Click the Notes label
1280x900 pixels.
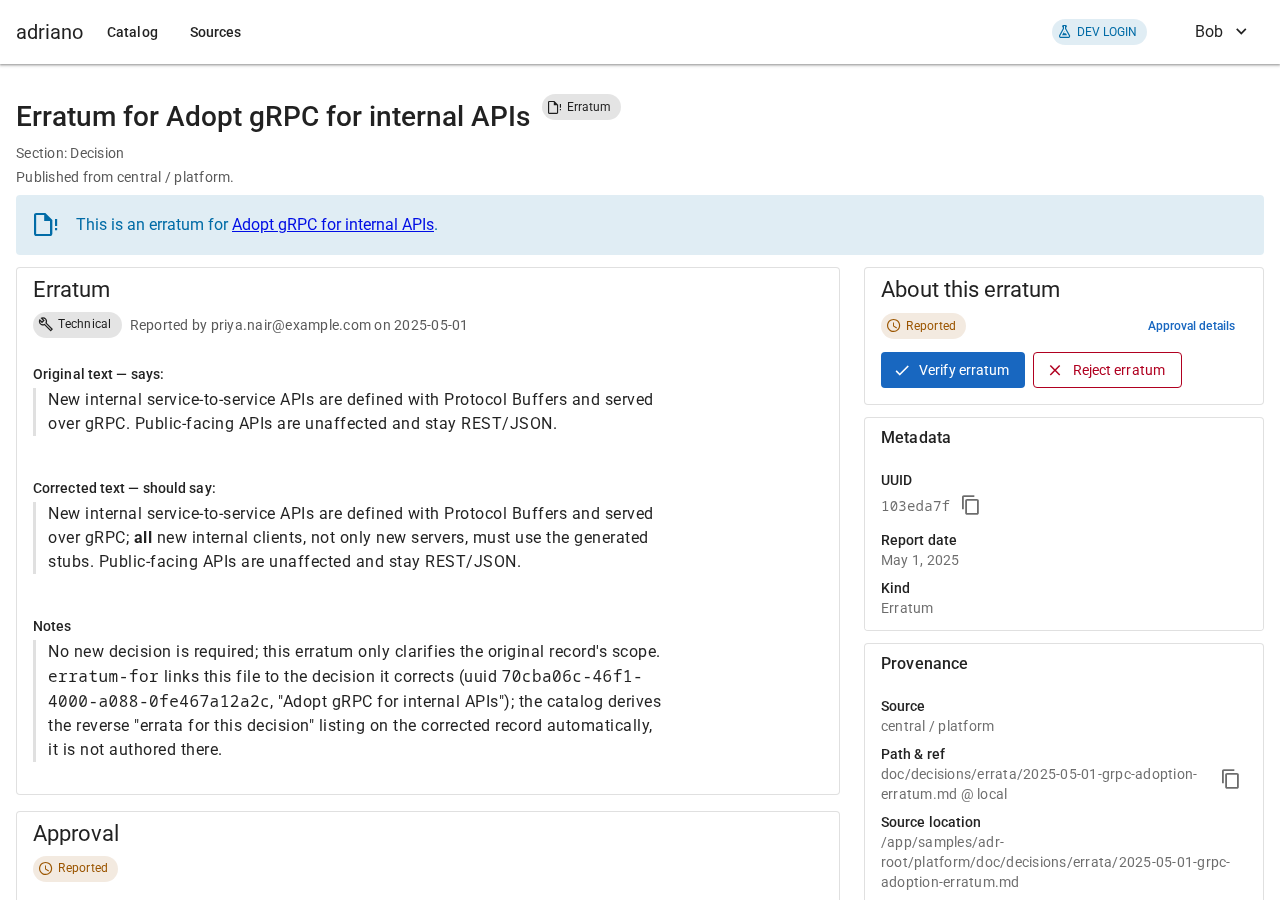[52, 626]
